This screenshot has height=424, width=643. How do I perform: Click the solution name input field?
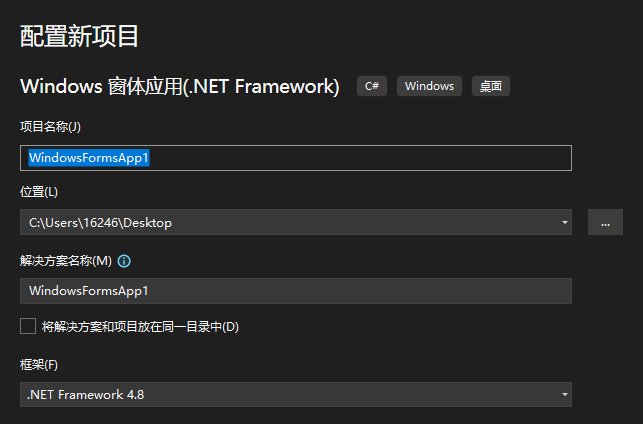296,291
